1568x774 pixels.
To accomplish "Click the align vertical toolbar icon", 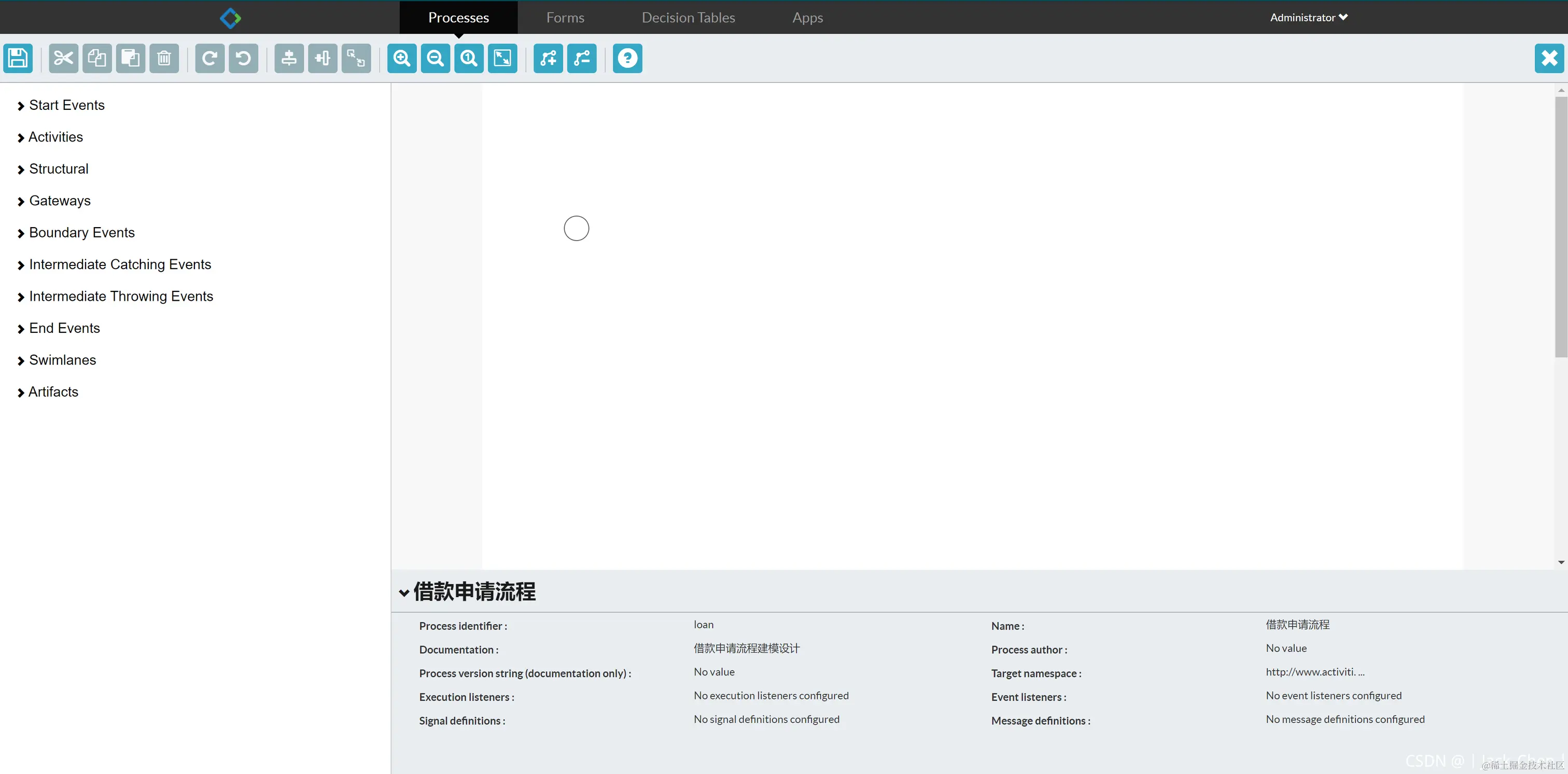I will (x=288, y=59).
